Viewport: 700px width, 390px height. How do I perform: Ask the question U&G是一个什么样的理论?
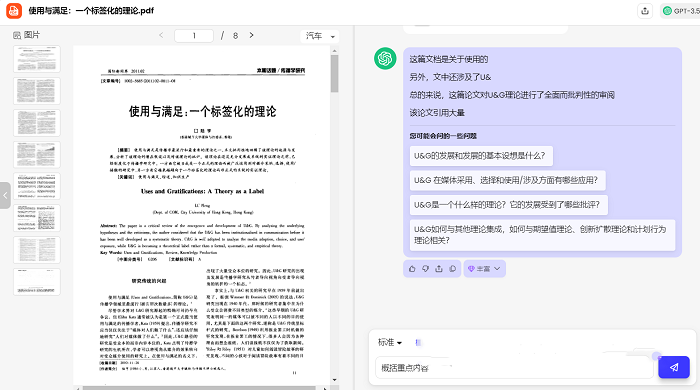pos(508,205)
